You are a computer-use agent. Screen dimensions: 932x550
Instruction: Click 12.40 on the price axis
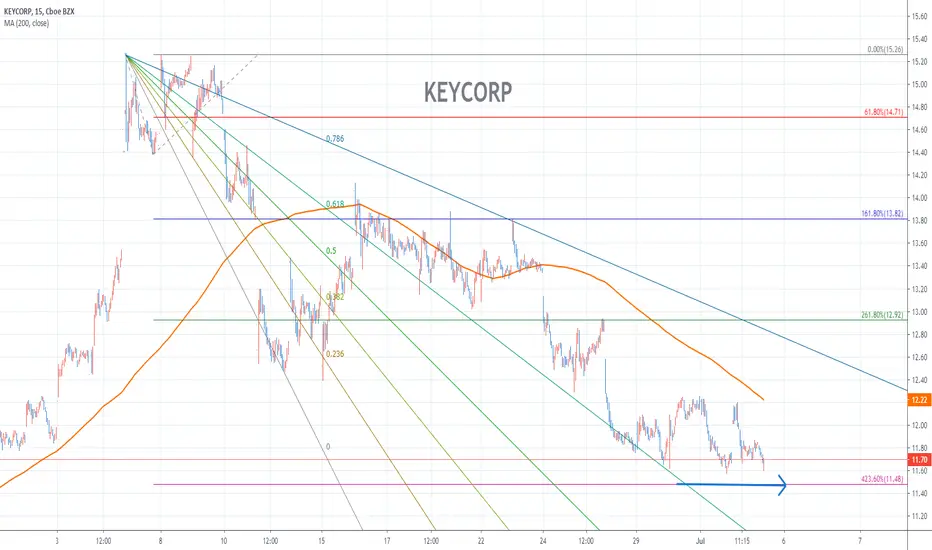coord(920,380)
